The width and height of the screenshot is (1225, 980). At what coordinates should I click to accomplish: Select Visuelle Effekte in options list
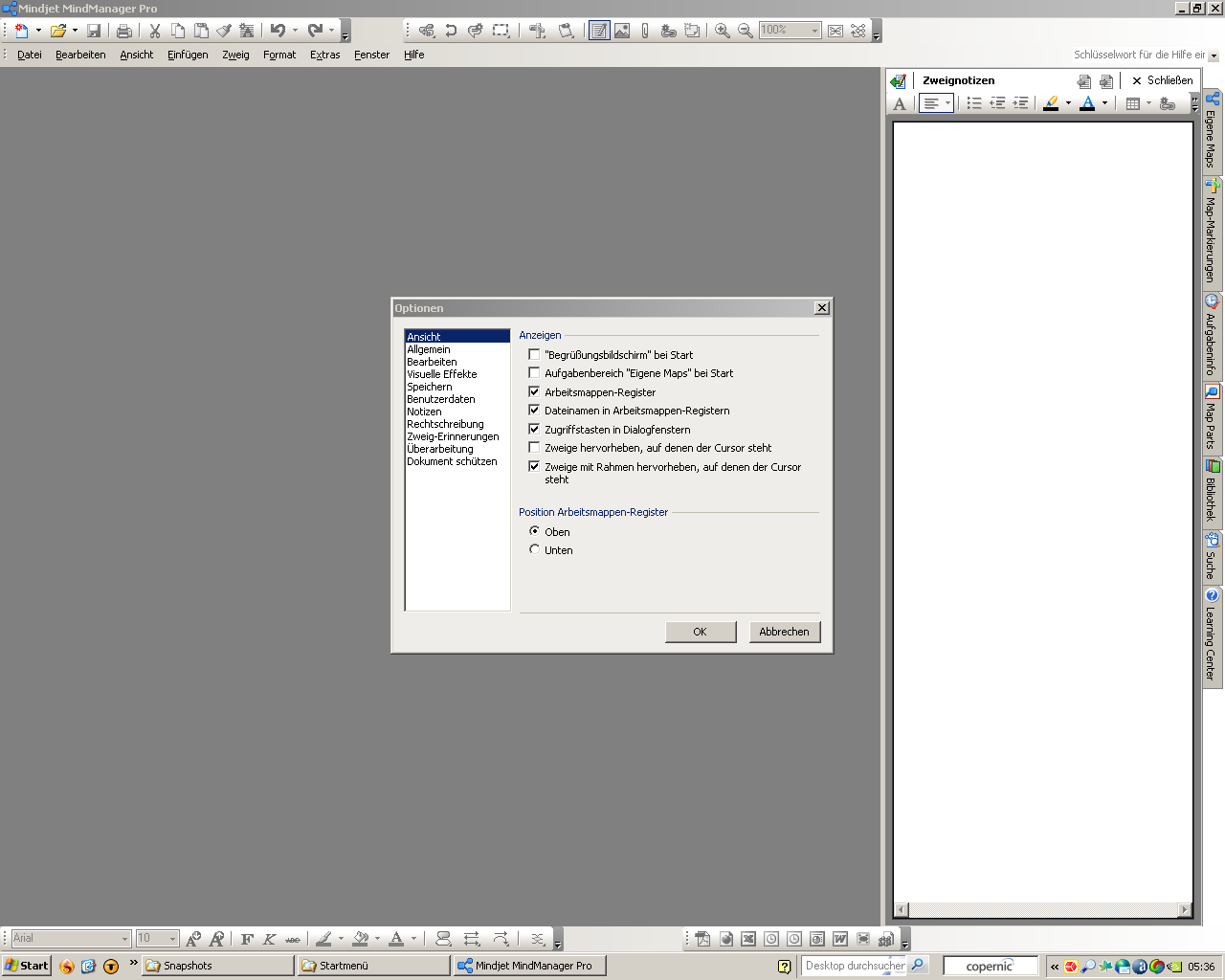point(441,374)
